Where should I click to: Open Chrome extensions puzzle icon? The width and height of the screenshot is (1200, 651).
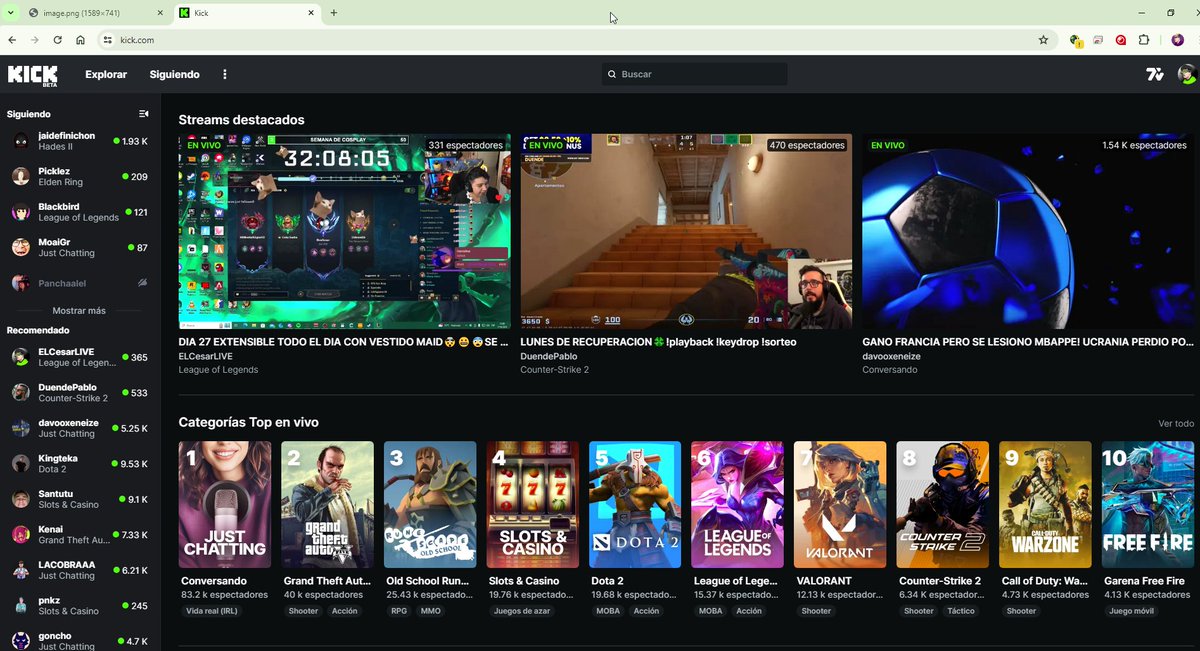pos(1144,40)
